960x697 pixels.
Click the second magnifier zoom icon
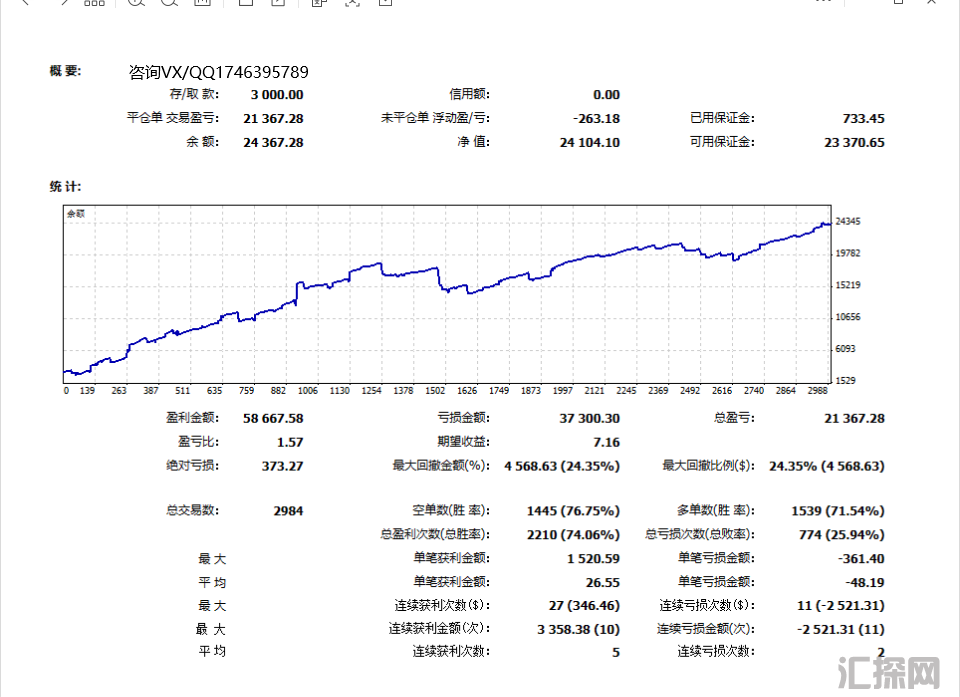pos(169,3)
